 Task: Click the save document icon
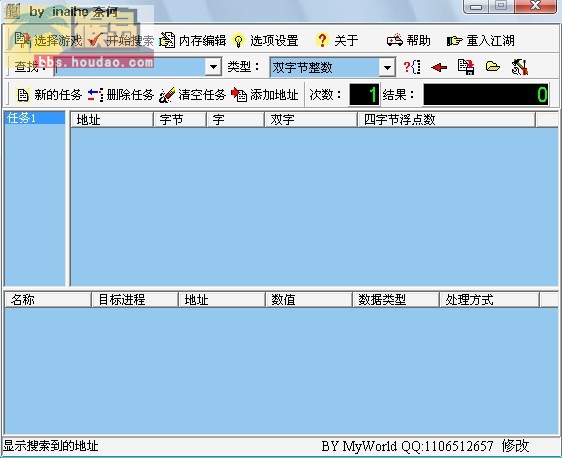[466, 67]
